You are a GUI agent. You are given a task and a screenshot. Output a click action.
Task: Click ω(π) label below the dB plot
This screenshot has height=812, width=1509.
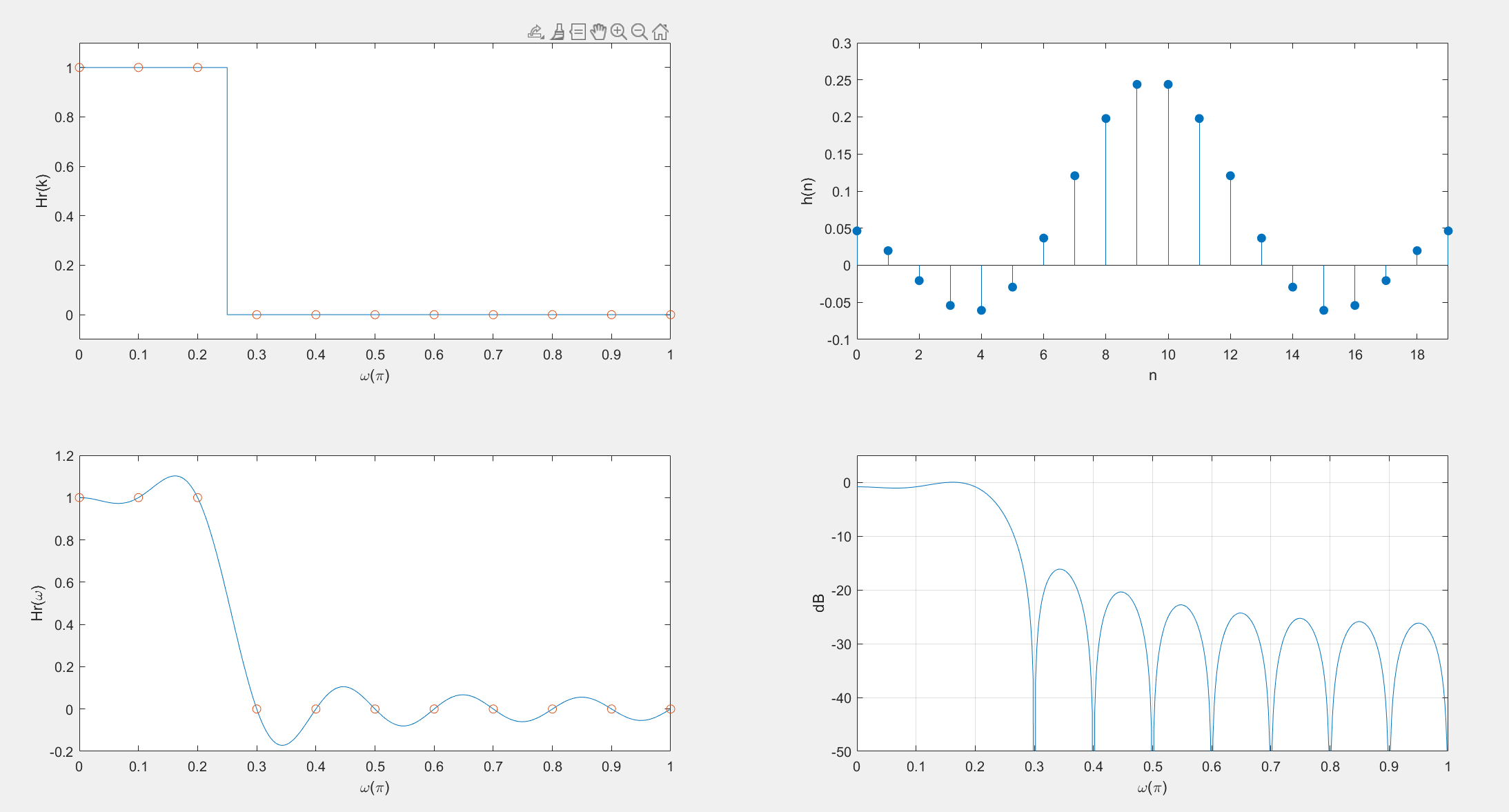1152,787
